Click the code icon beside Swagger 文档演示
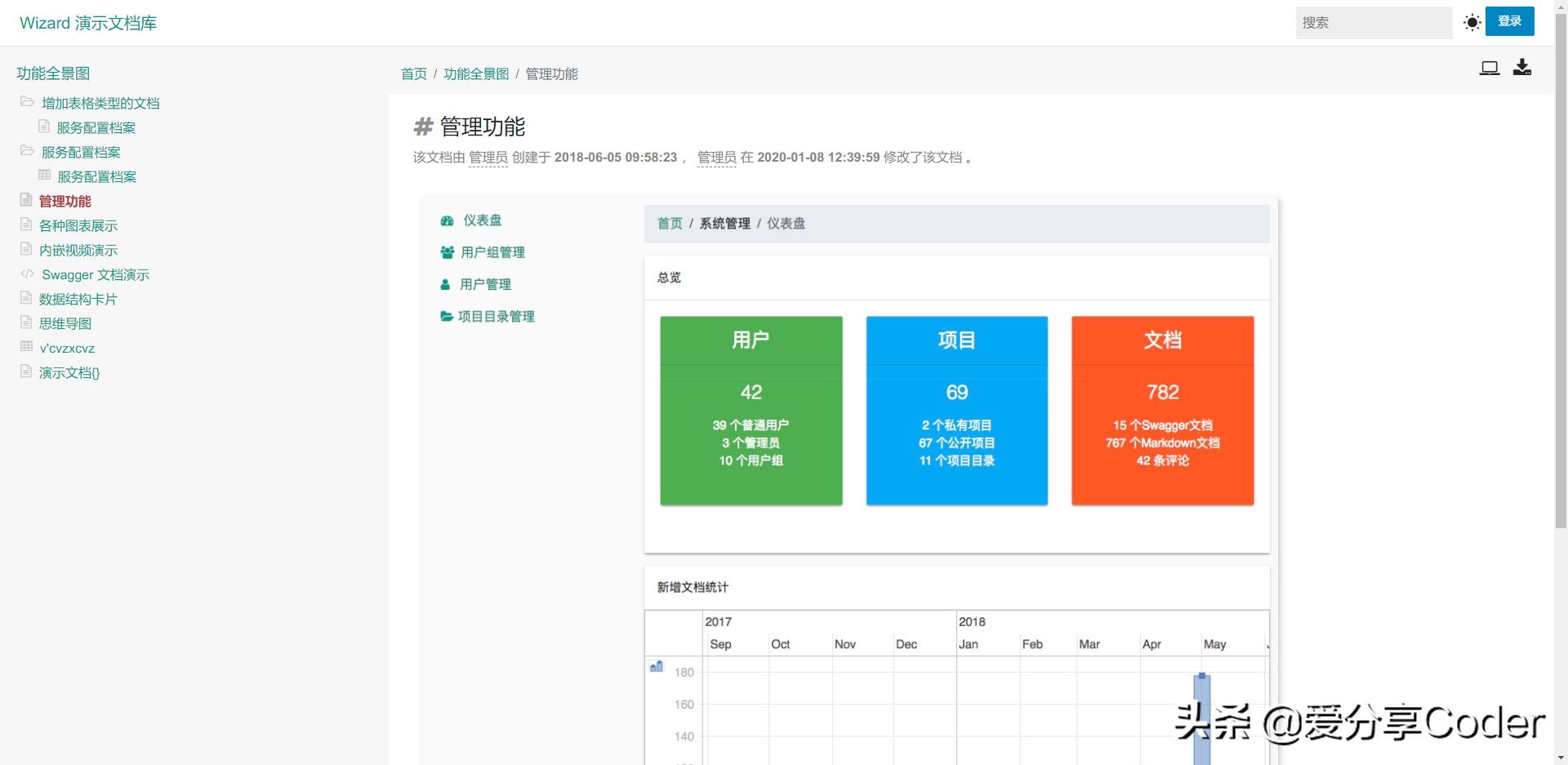This screenshot has width=1568, height=765. (x=27, y=274)
